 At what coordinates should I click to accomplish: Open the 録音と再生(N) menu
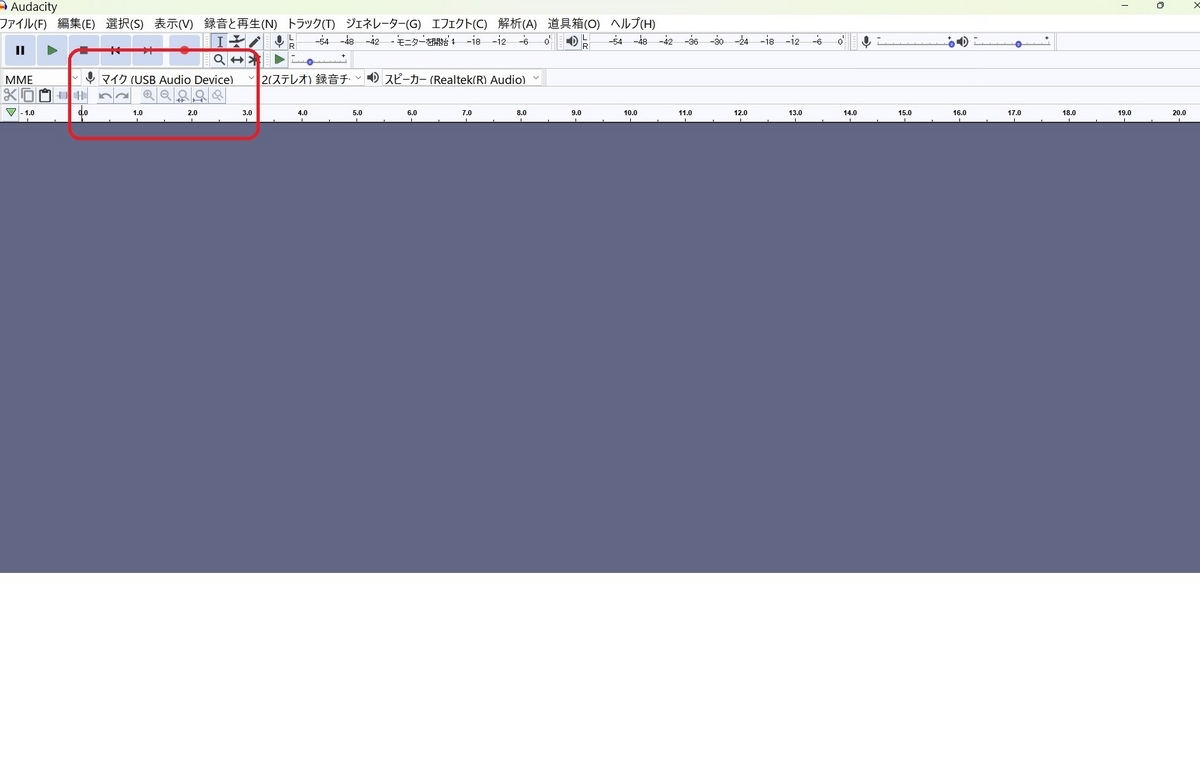(x=240, y=24)
